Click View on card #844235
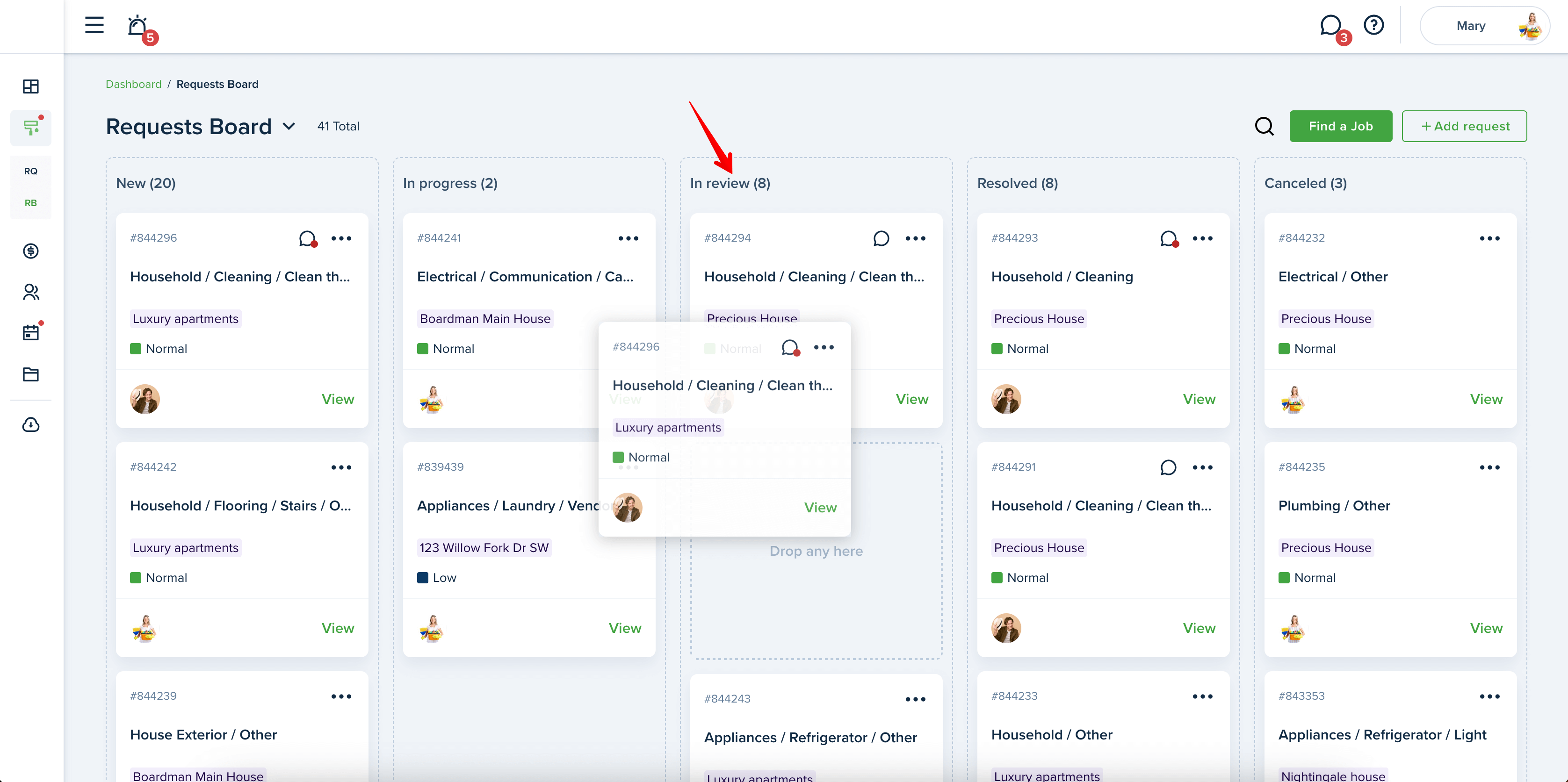Image resolution: width=1568 pixels, height=782 pixels. (1486, 628)
